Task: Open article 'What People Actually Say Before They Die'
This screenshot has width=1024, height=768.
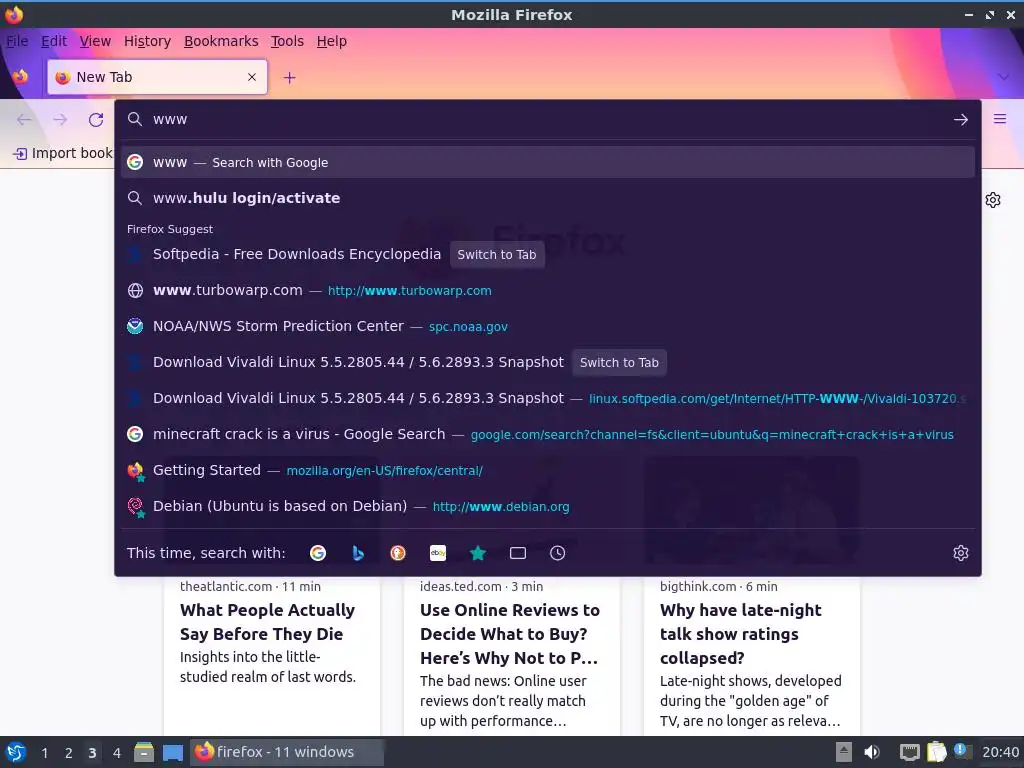Action: point(267,622)
